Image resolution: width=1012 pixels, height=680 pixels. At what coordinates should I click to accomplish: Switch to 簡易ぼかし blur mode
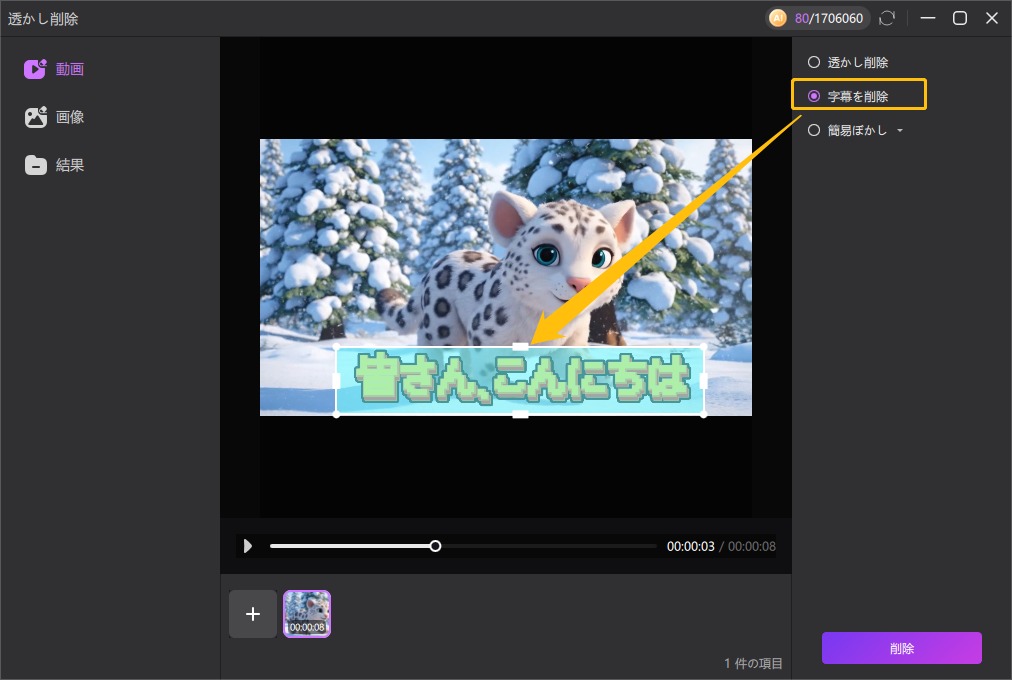pos(814,129)
